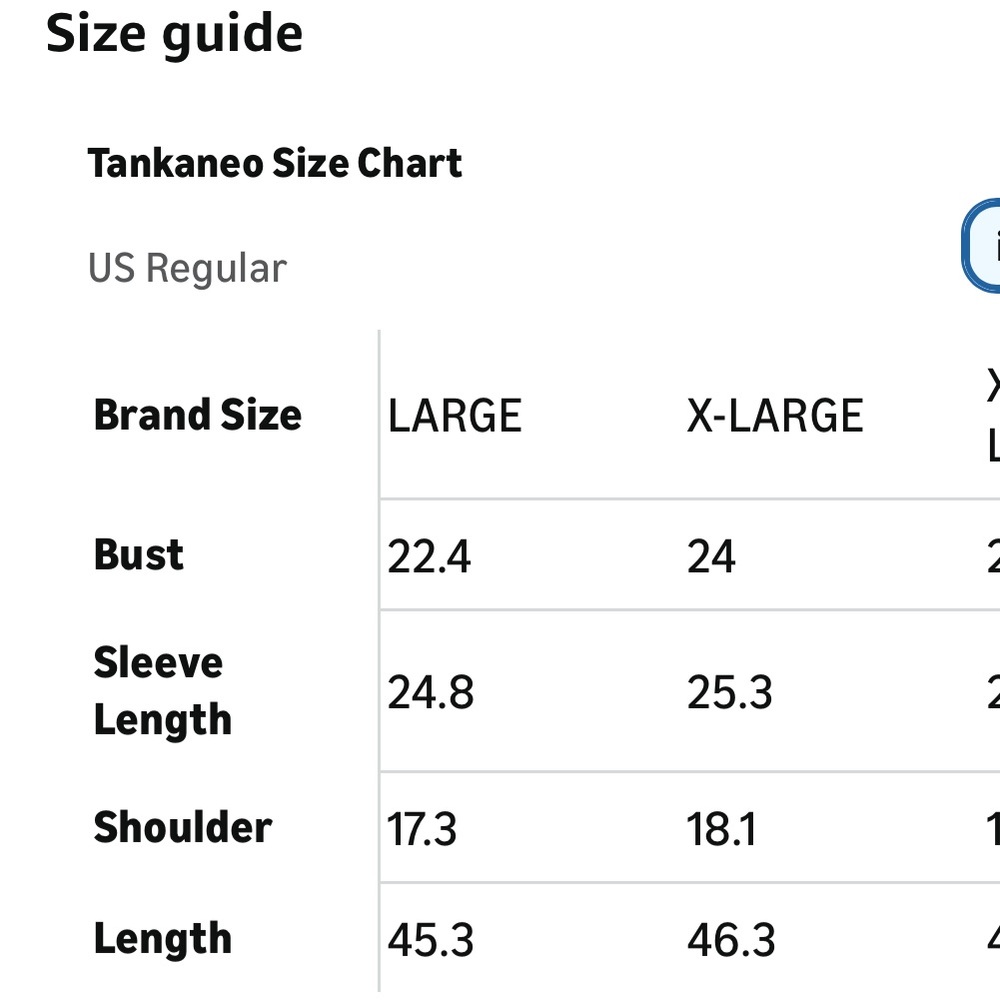Click the Sleeve Length row label

click(x=162, y=691)
